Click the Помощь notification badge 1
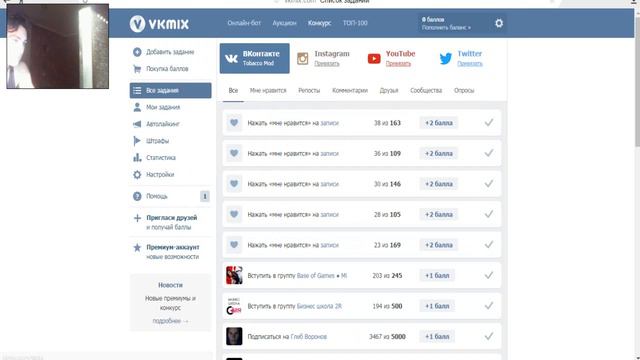This screenshot has height=360, width=640. tap(205, 196)
